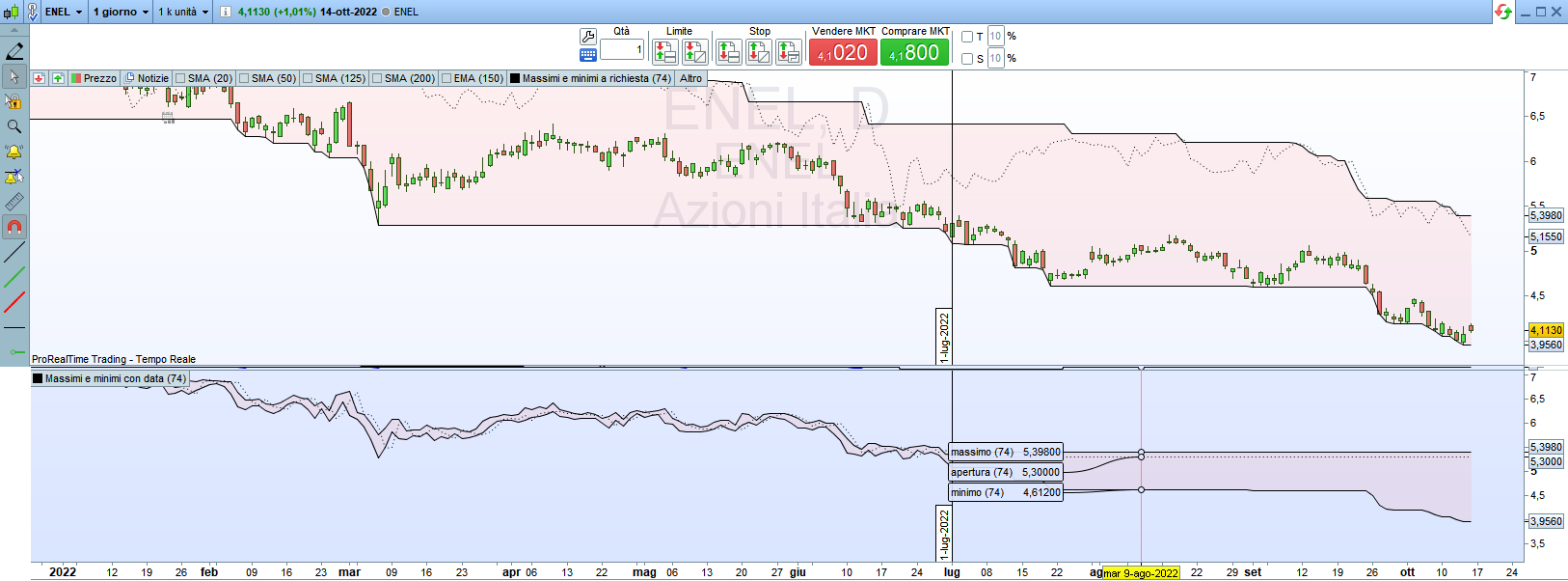This screenshot has height=581, width=1568.
Task: Activate the magnifier zoom tool
Action: click(14, 126)
